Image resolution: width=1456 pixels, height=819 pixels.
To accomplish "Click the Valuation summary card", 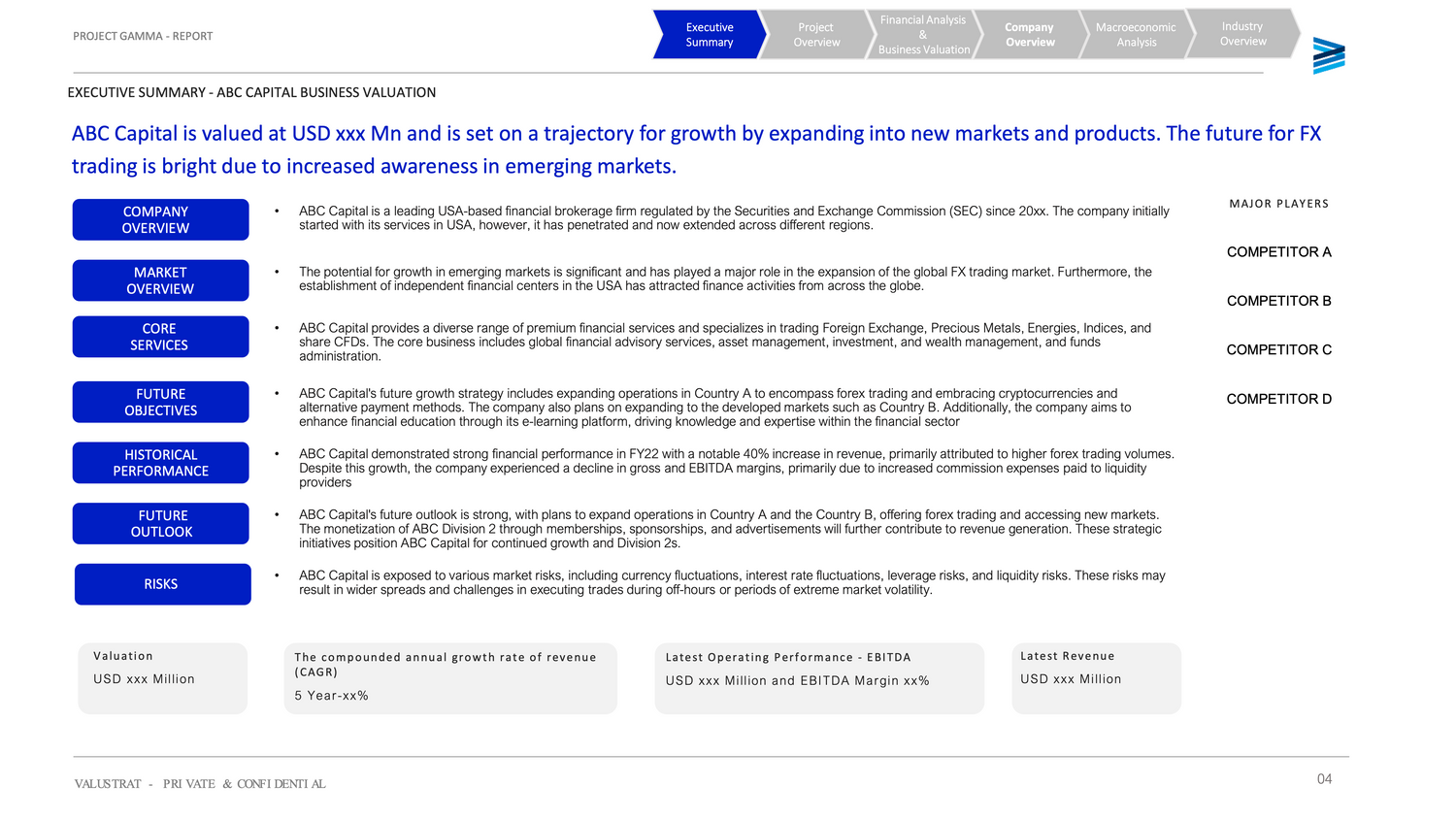I will [x=162, y=678].
